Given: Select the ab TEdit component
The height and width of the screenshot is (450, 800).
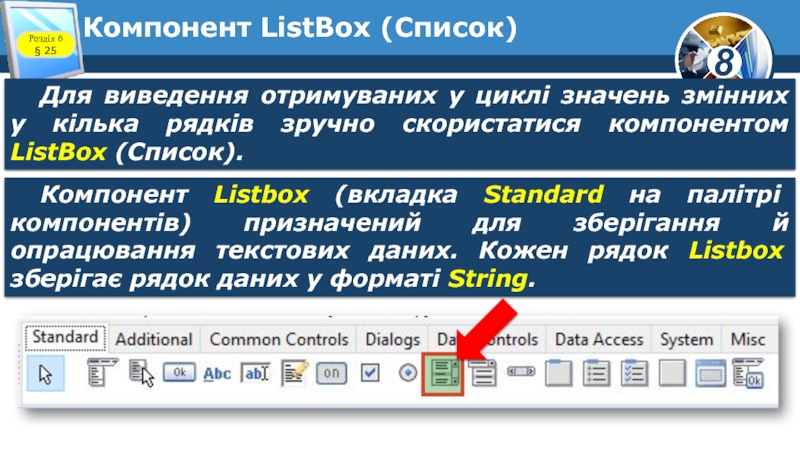Looking at the screenshot, I should [x=255, y=373].
